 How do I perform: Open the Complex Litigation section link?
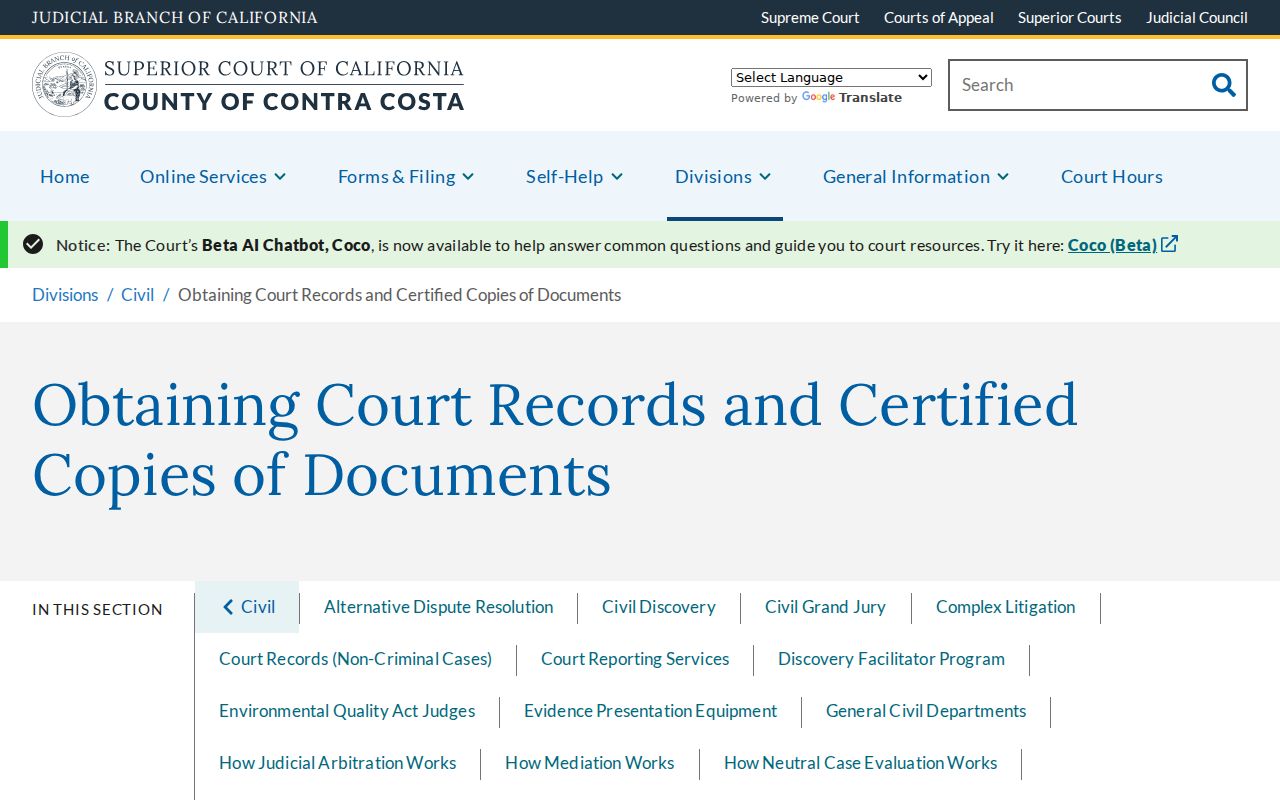(1006, 607)
